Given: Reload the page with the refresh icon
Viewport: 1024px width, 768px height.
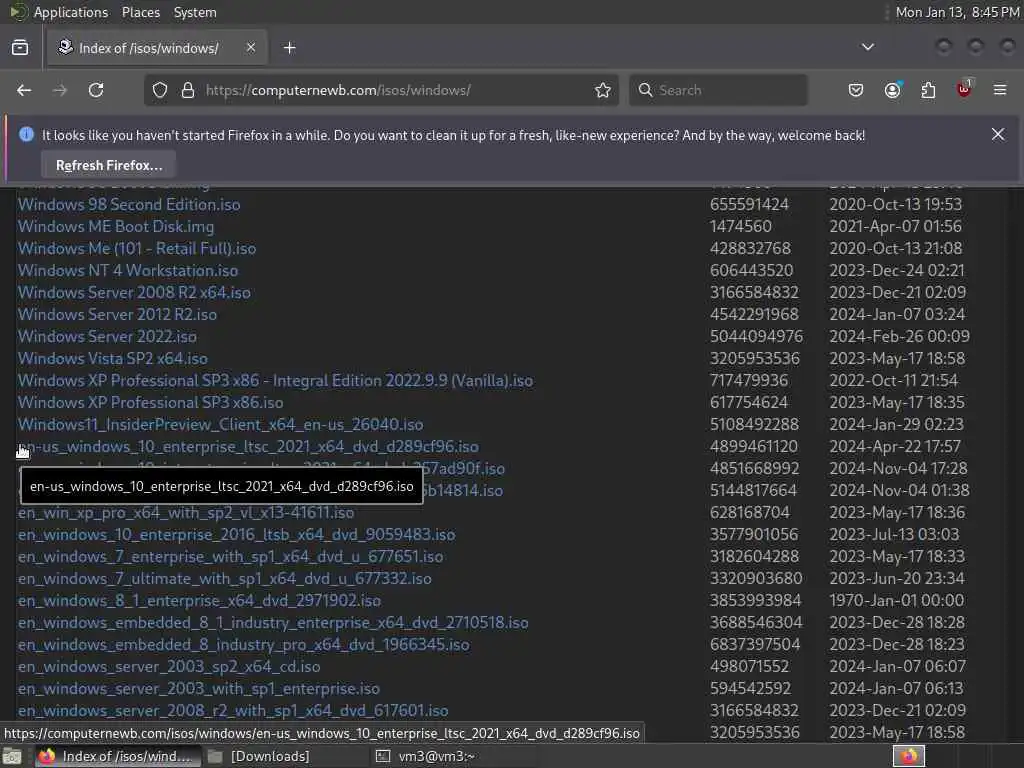Looking at the screenshot, I should pyautogui.click(x=96, y=90).
